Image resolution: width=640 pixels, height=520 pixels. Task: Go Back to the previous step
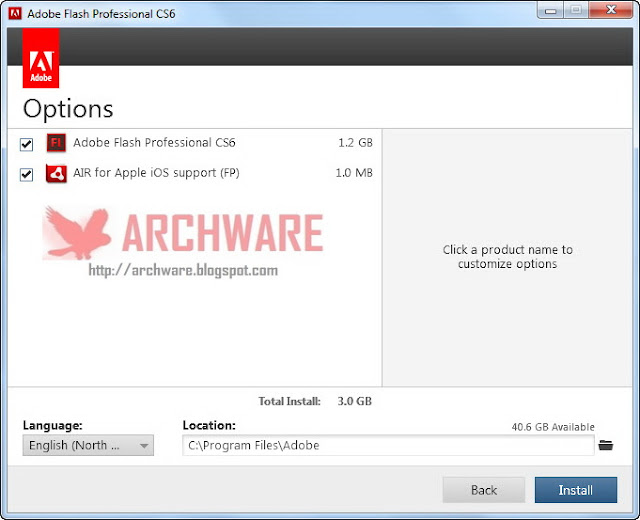click(x=484, y=490)
